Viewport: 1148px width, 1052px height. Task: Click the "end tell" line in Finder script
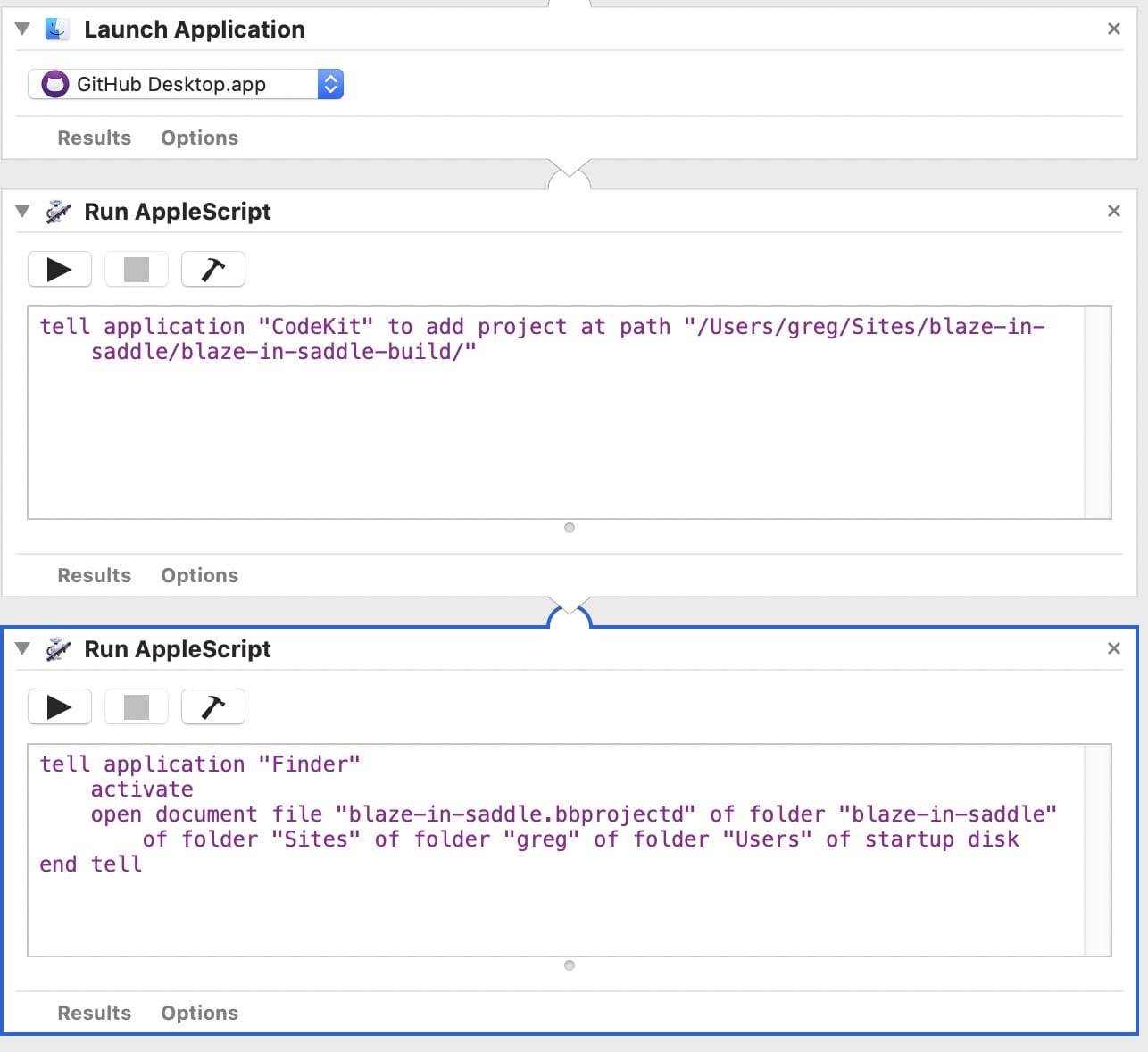pyautogui.click(x=91, y=864)
